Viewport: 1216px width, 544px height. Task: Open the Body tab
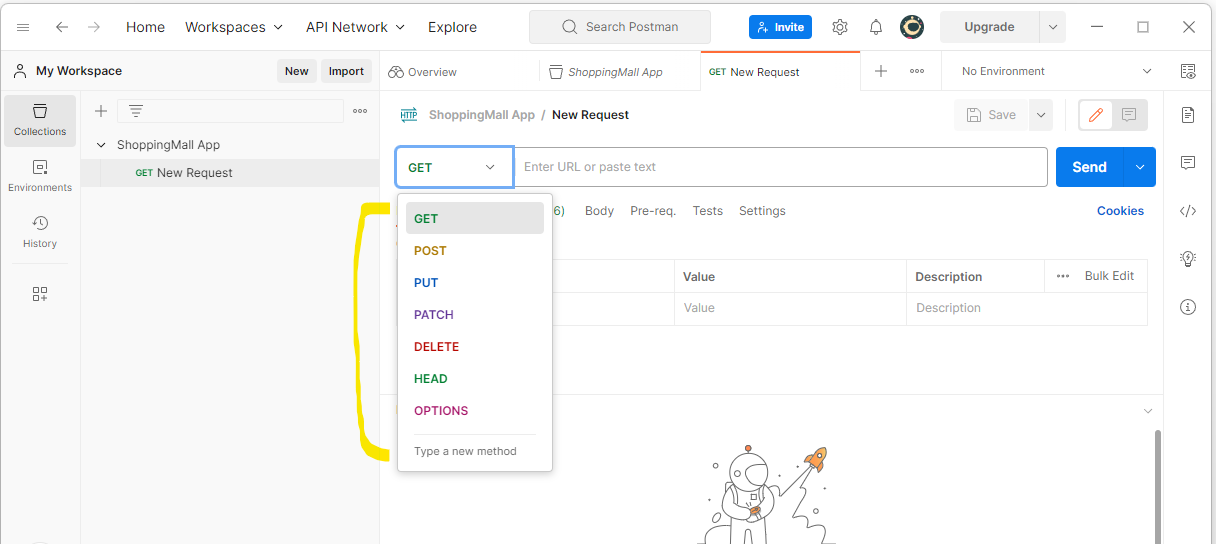pos(599,211)
